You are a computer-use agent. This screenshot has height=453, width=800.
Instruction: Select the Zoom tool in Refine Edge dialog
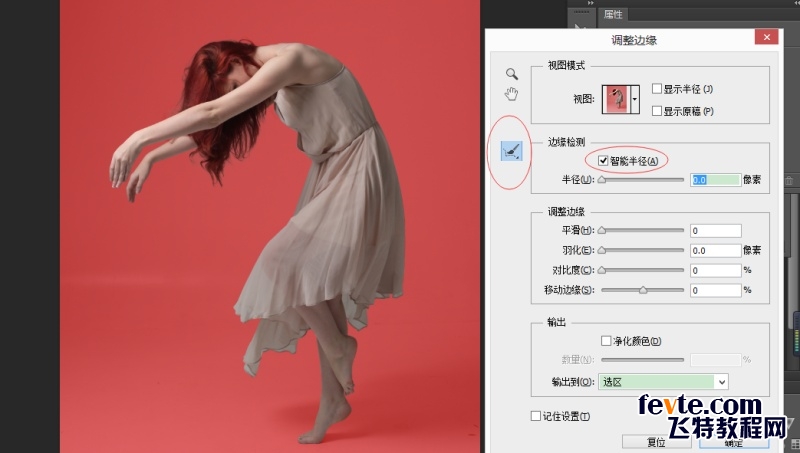point(512,74)
